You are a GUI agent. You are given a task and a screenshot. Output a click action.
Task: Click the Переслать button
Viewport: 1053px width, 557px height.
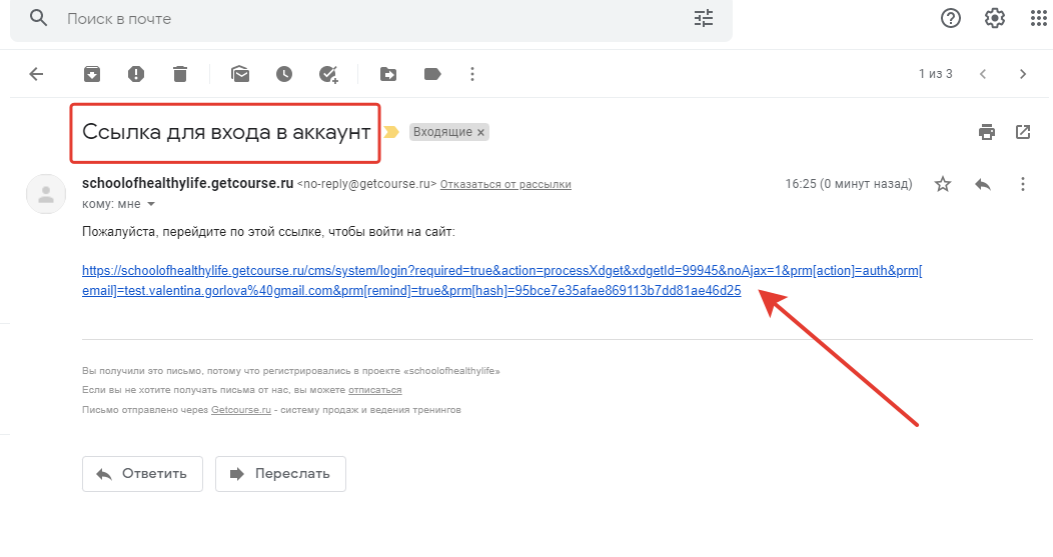pyautogui.click(x=281, y=474)
